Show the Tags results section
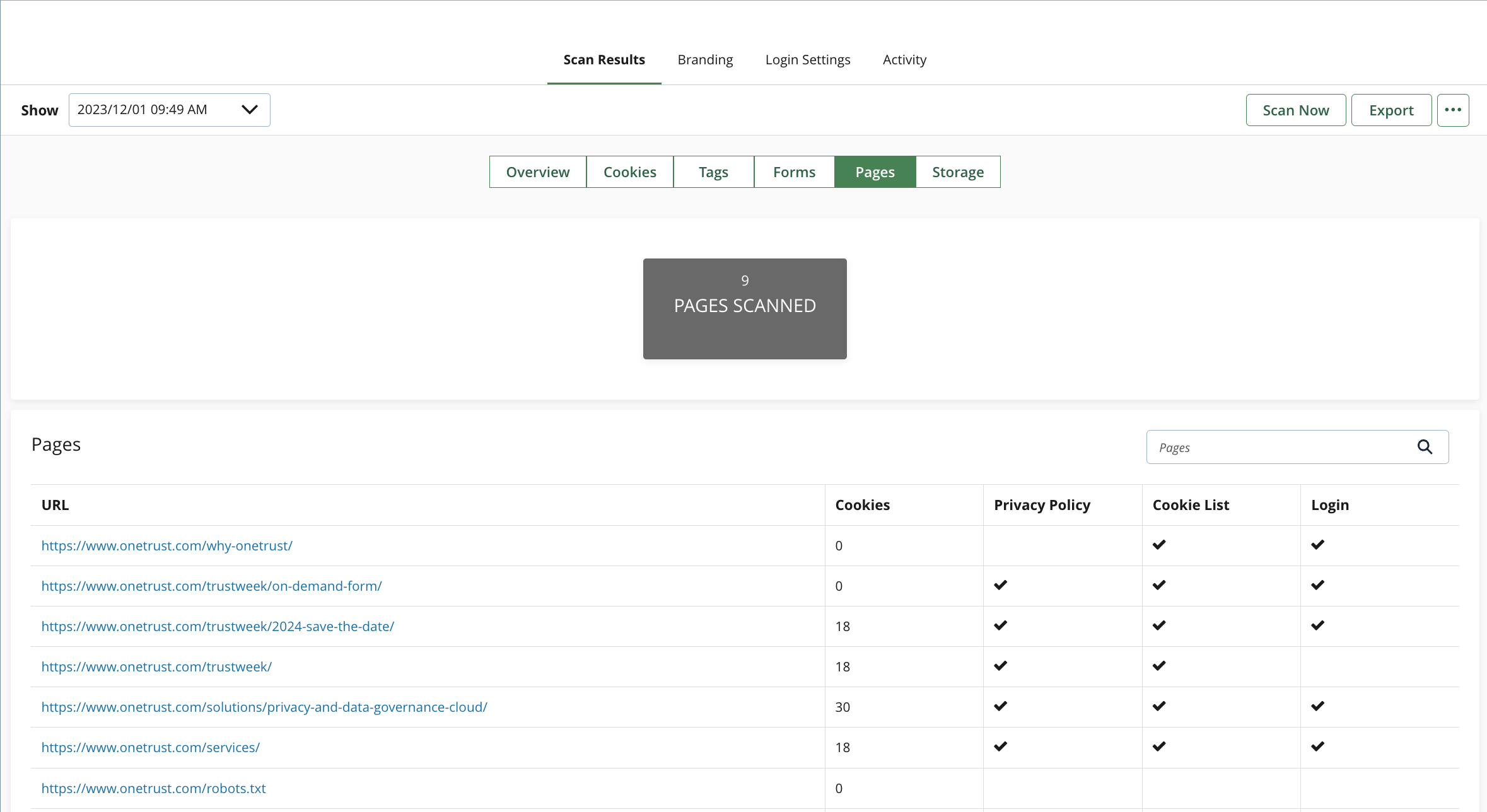 [x=713, y=172]
